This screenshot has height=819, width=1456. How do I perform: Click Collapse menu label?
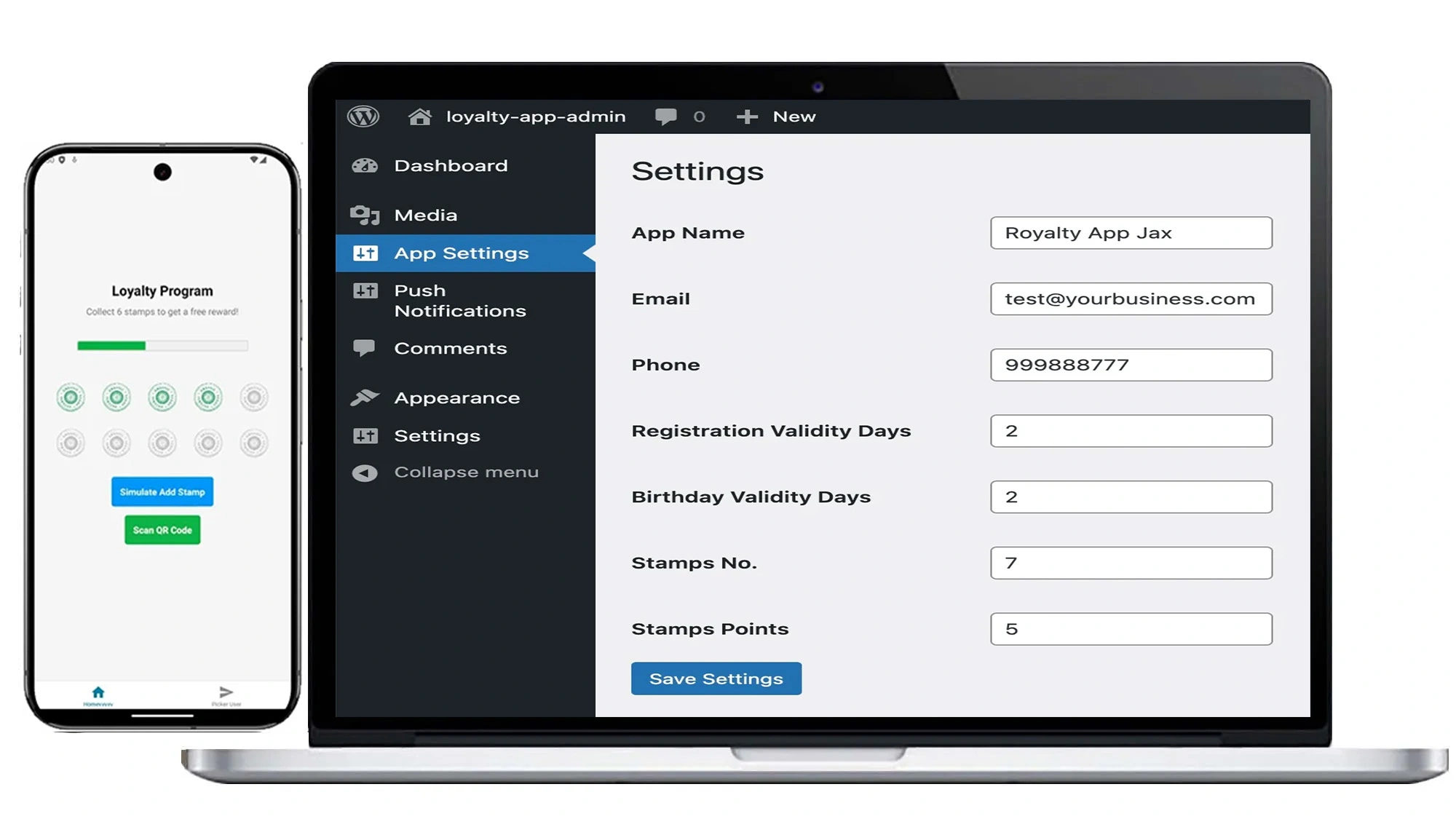click(x=467, y=472)
